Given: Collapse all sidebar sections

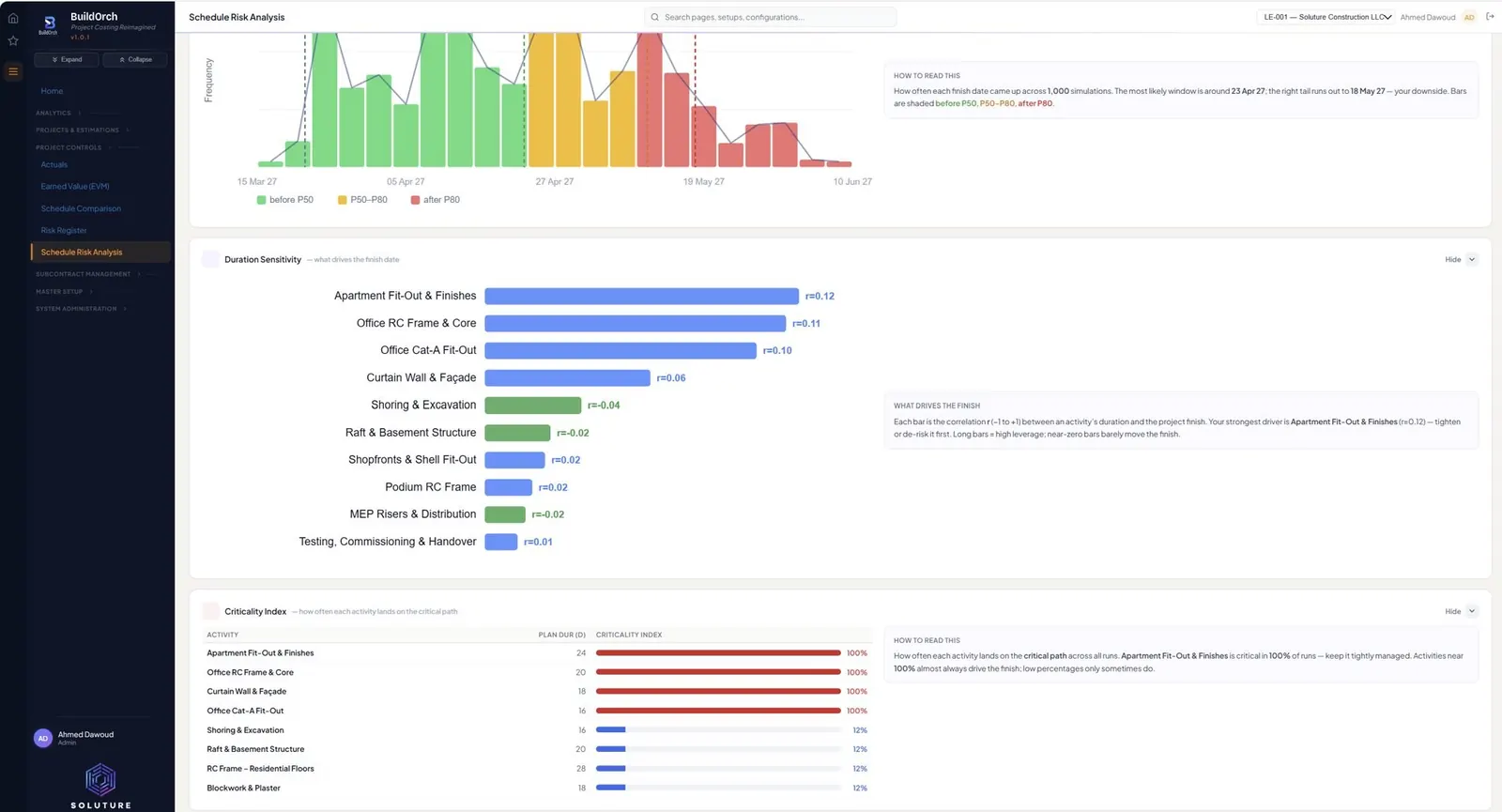Looking at the screenshot, I should click(135, 59).
